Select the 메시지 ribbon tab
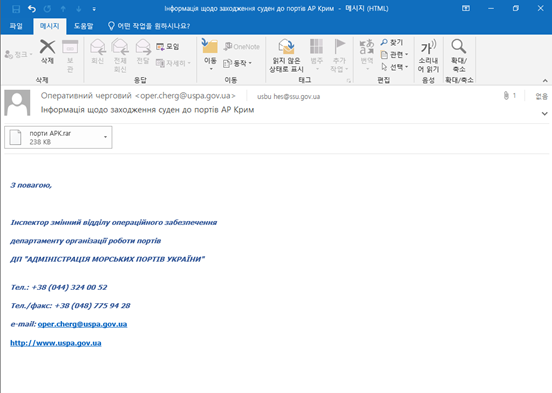552x393 pixels. (50, 26)
